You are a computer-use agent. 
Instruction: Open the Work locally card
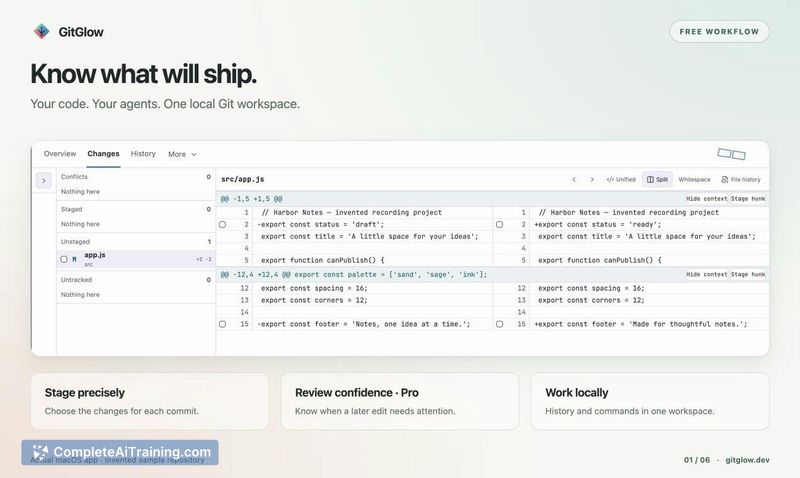(x=650, y=401)
